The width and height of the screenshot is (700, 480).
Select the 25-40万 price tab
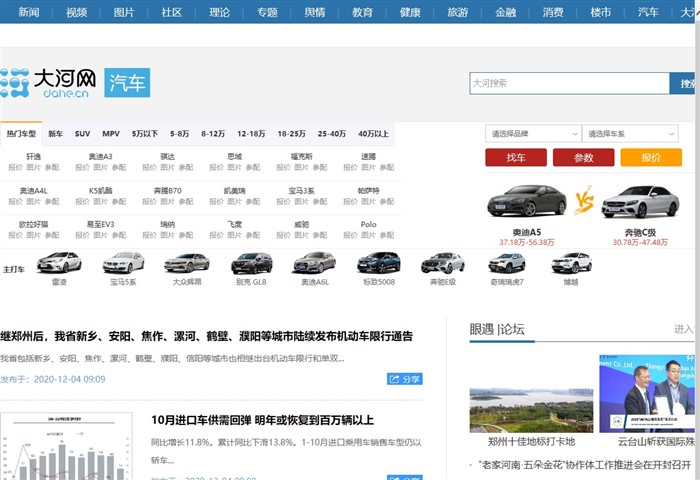[x=332, y=134]
